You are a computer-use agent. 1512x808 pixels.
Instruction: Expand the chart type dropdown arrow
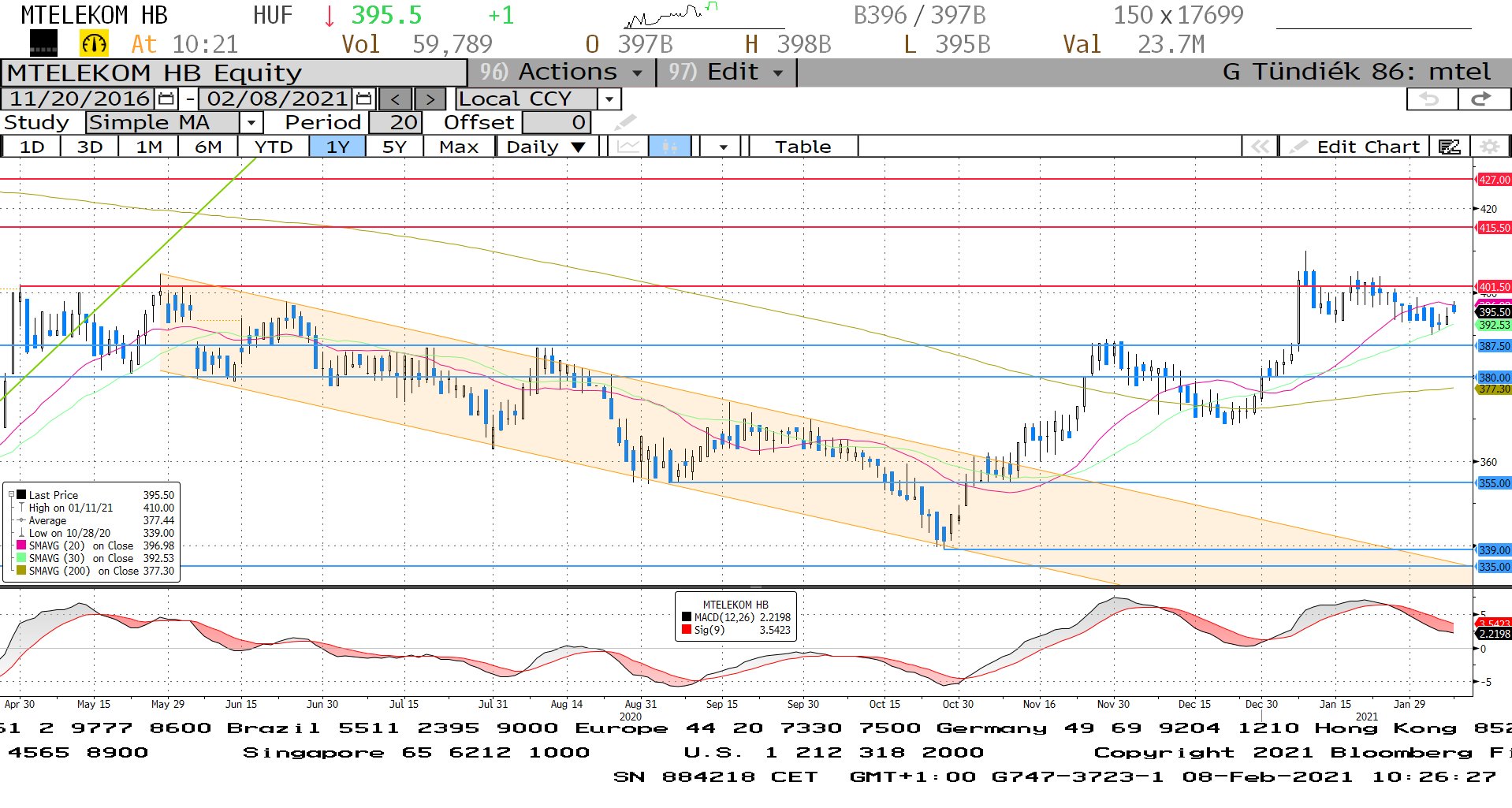point(723,147)
